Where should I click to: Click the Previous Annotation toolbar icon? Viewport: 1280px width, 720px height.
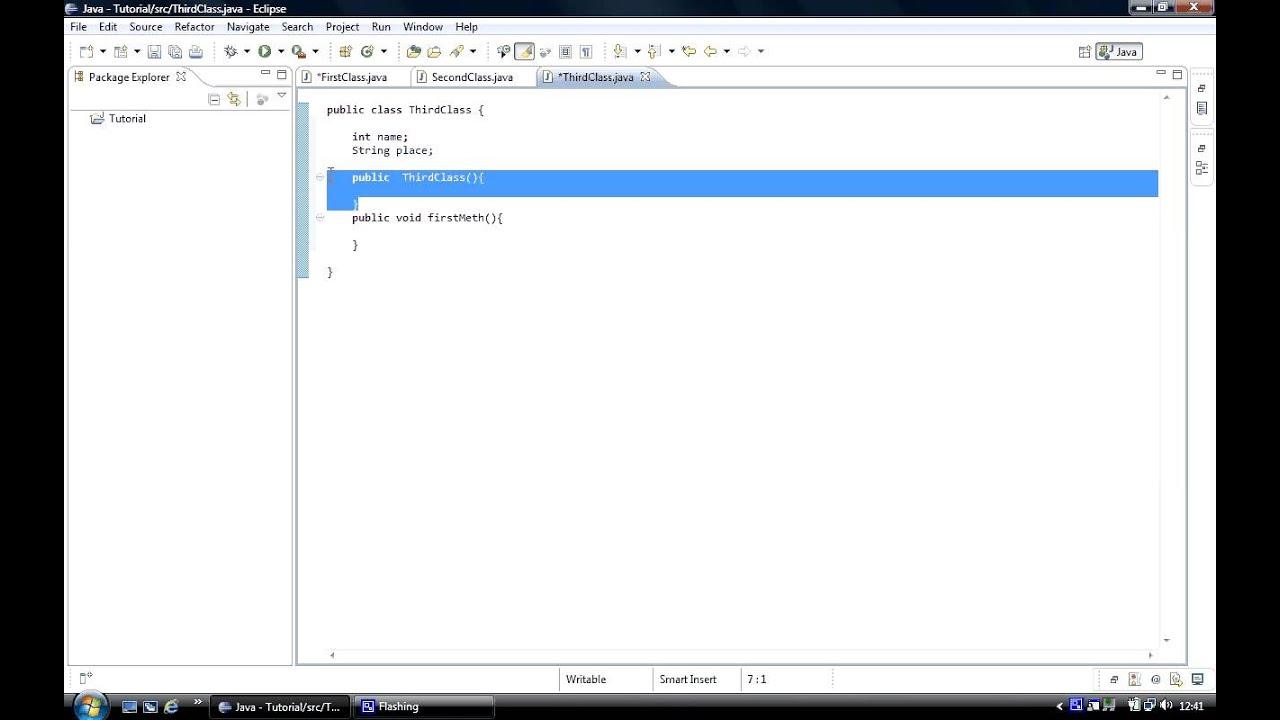[652, 51]
